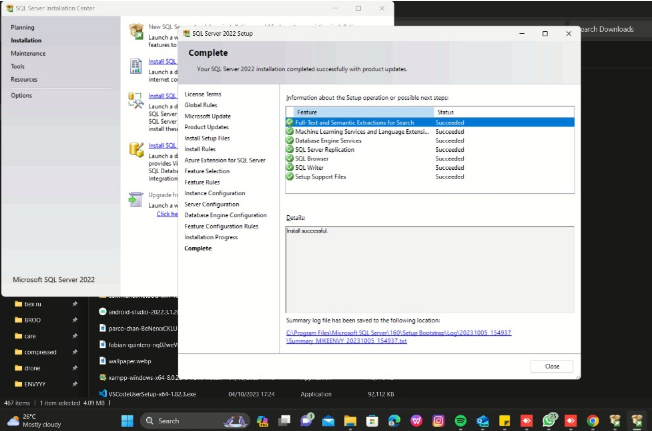Open the Options page in Installation Center
This screenshot has height=431, width=652.
(x=21, y=95)
